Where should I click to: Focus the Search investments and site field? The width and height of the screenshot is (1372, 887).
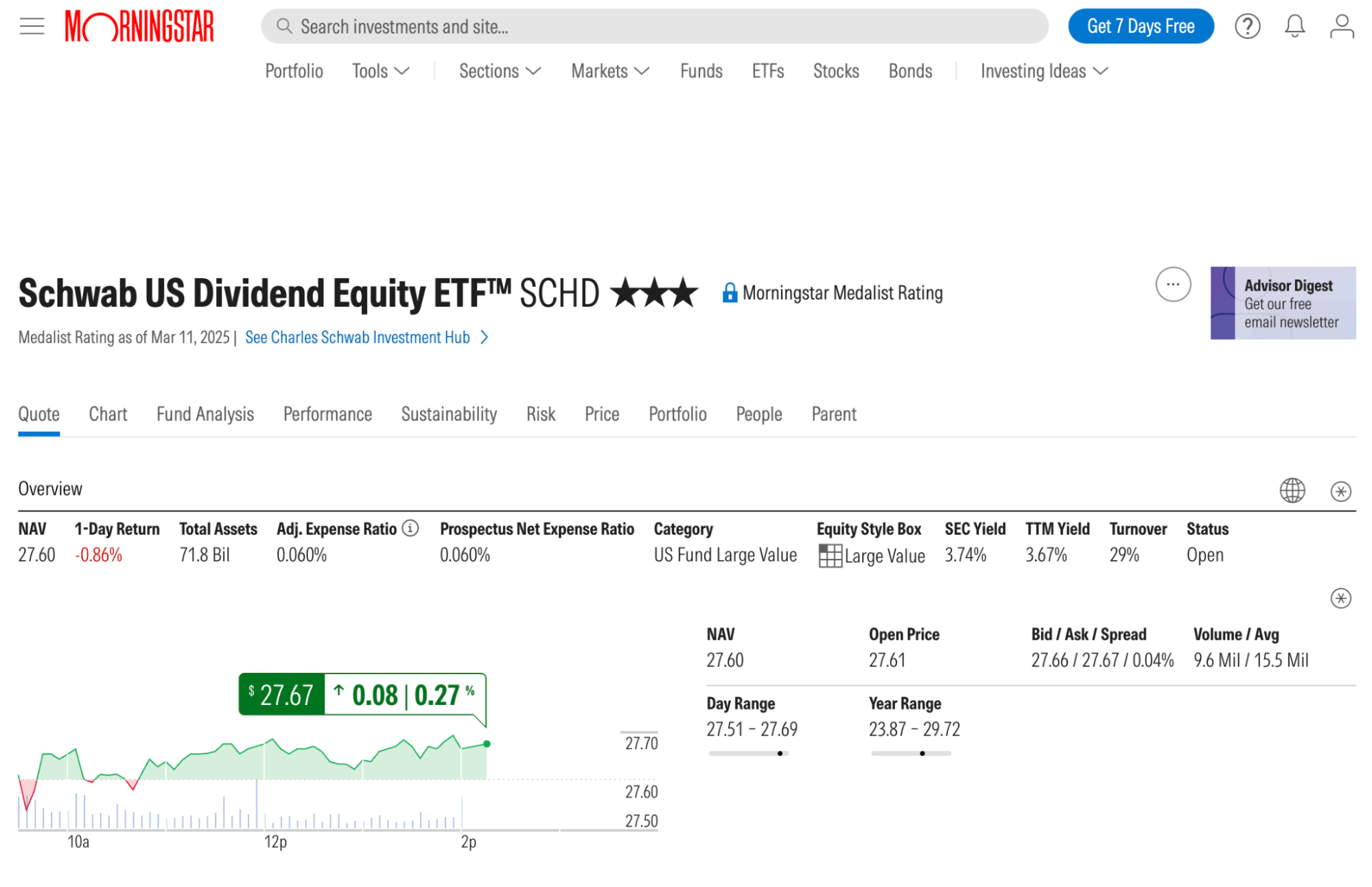[654, 26]
